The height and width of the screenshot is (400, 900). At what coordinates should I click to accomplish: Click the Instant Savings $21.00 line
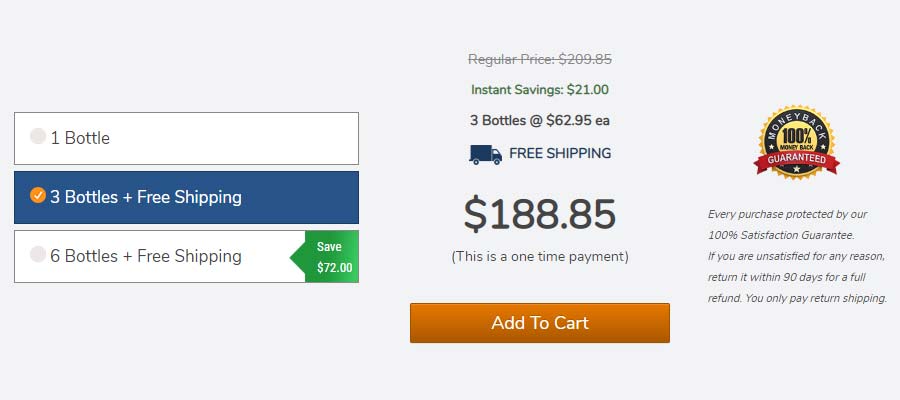pos(540,90)
